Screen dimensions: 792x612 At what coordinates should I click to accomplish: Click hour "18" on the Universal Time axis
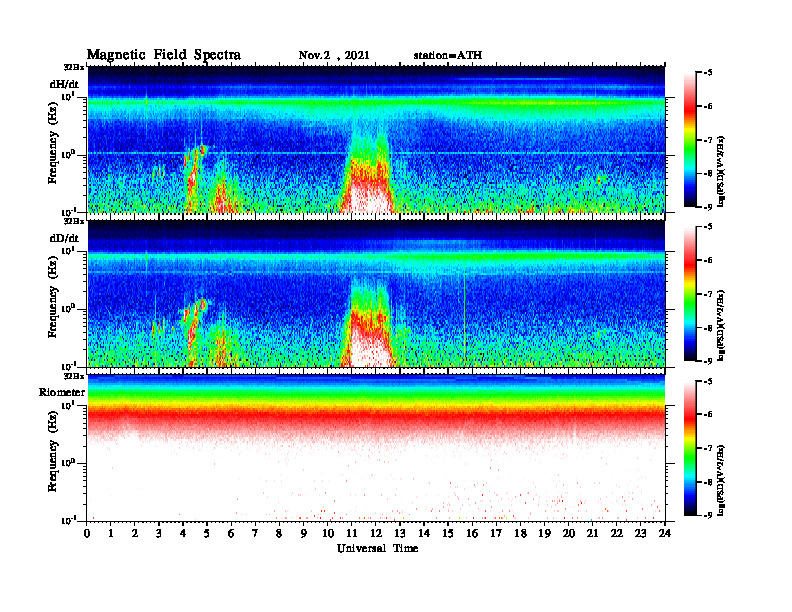520,533
